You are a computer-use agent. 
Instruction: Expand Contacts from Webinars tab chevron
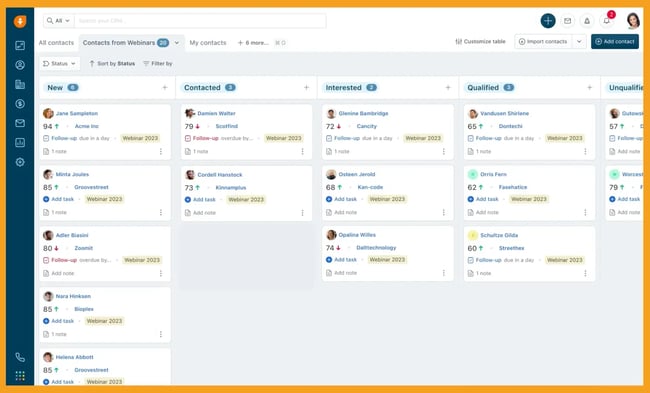[177, 43]
